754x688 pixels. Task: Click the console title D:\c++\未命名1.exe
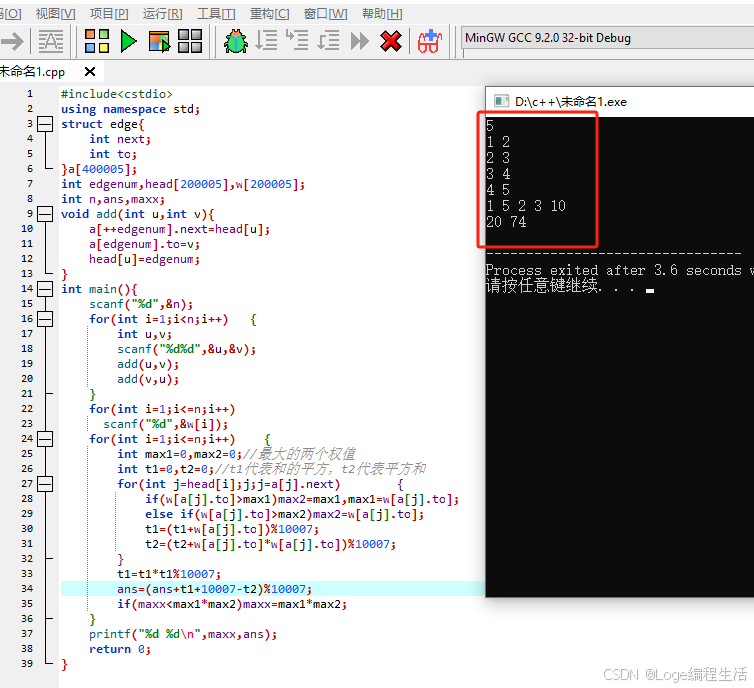click(x=570, y=101)
